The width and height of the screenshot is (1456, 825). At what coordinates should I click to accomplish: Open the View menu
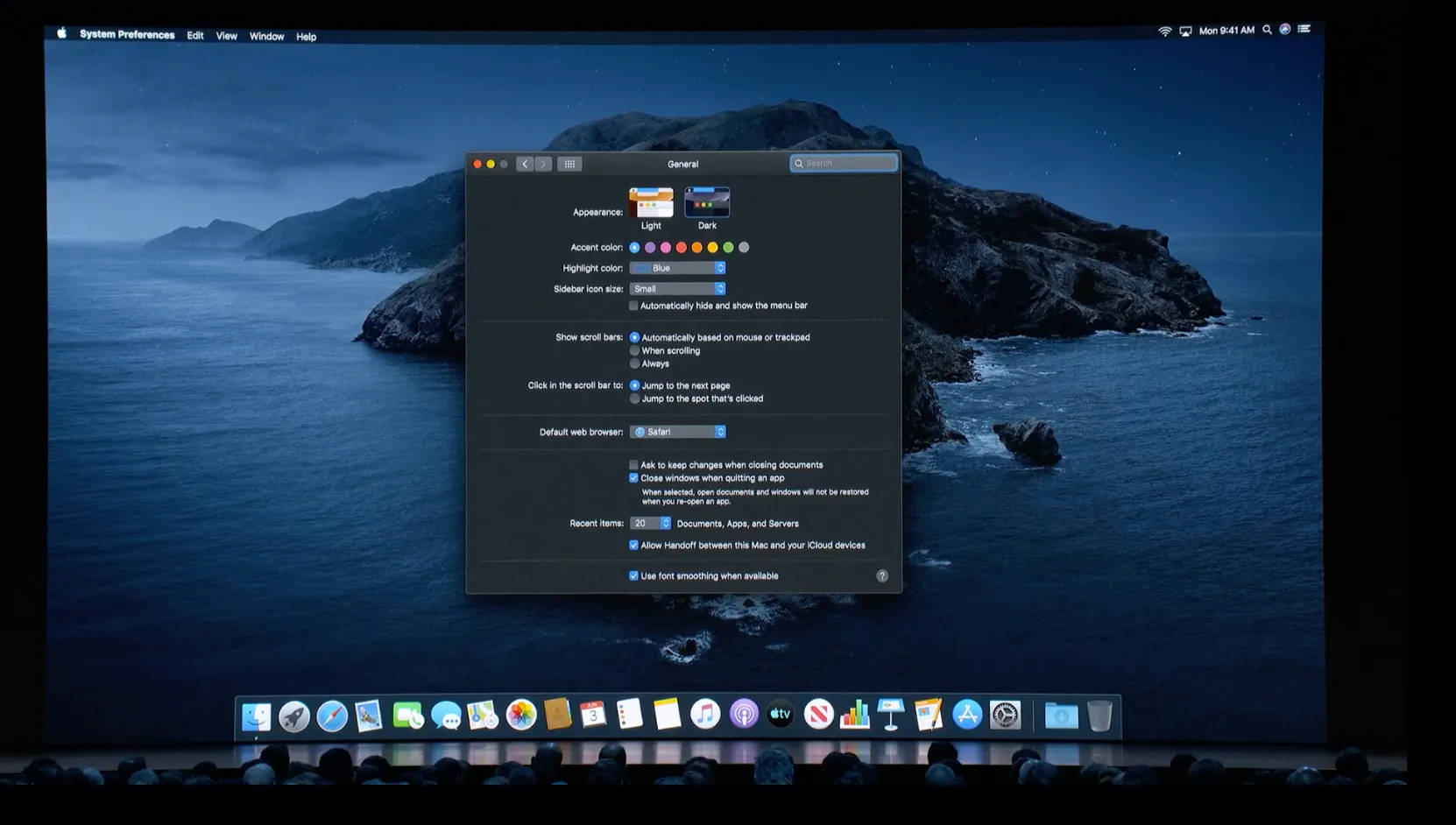pos(226,36)
